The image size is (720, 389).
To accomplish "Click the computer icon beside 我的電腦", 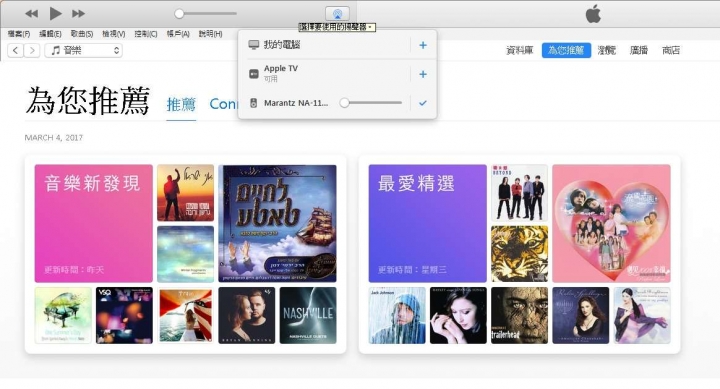I will tap(253, 45).
